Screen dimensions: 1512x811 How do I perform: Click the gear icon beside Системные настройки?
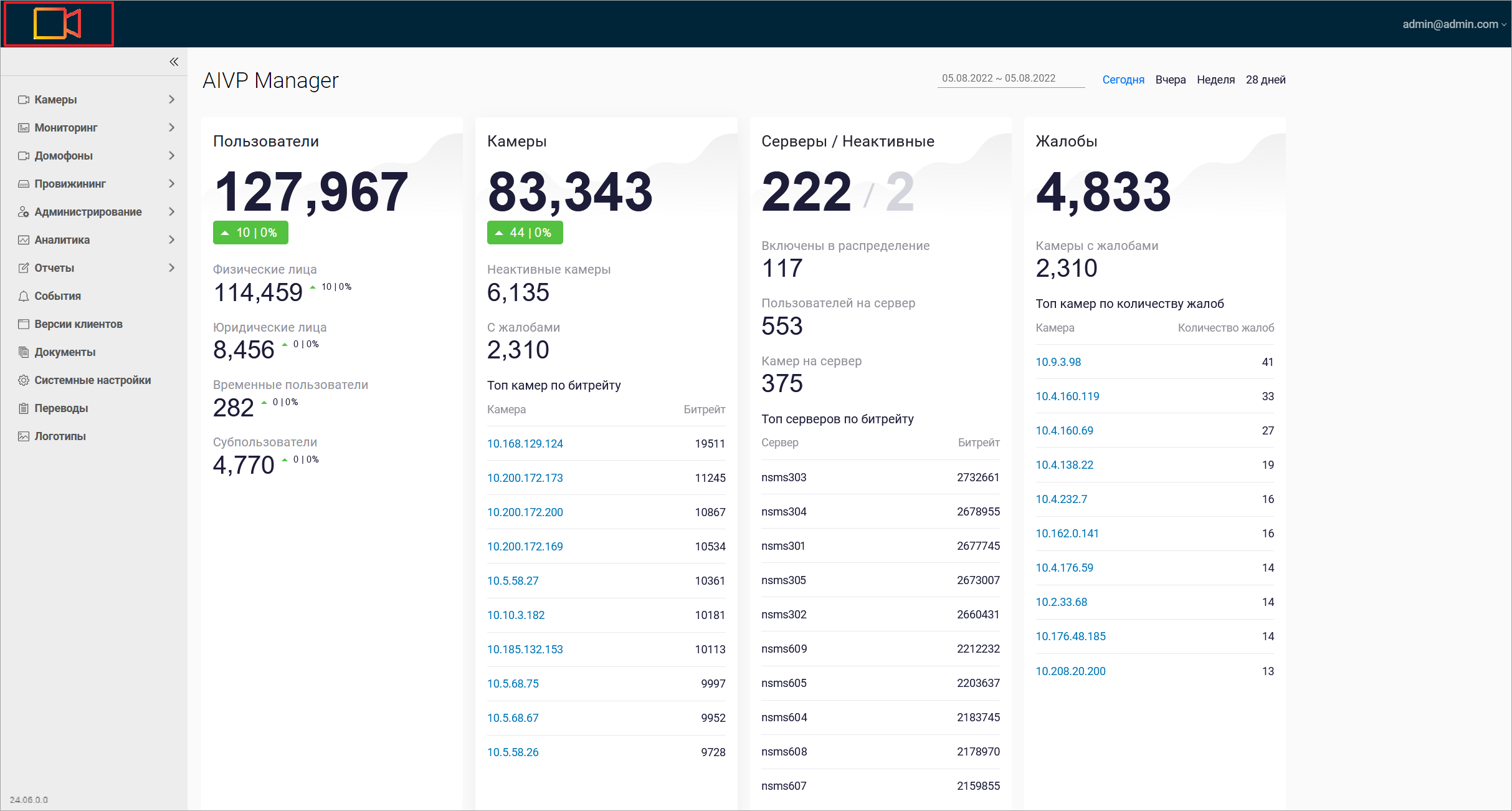pyautogui.click(x=24, y=380)
